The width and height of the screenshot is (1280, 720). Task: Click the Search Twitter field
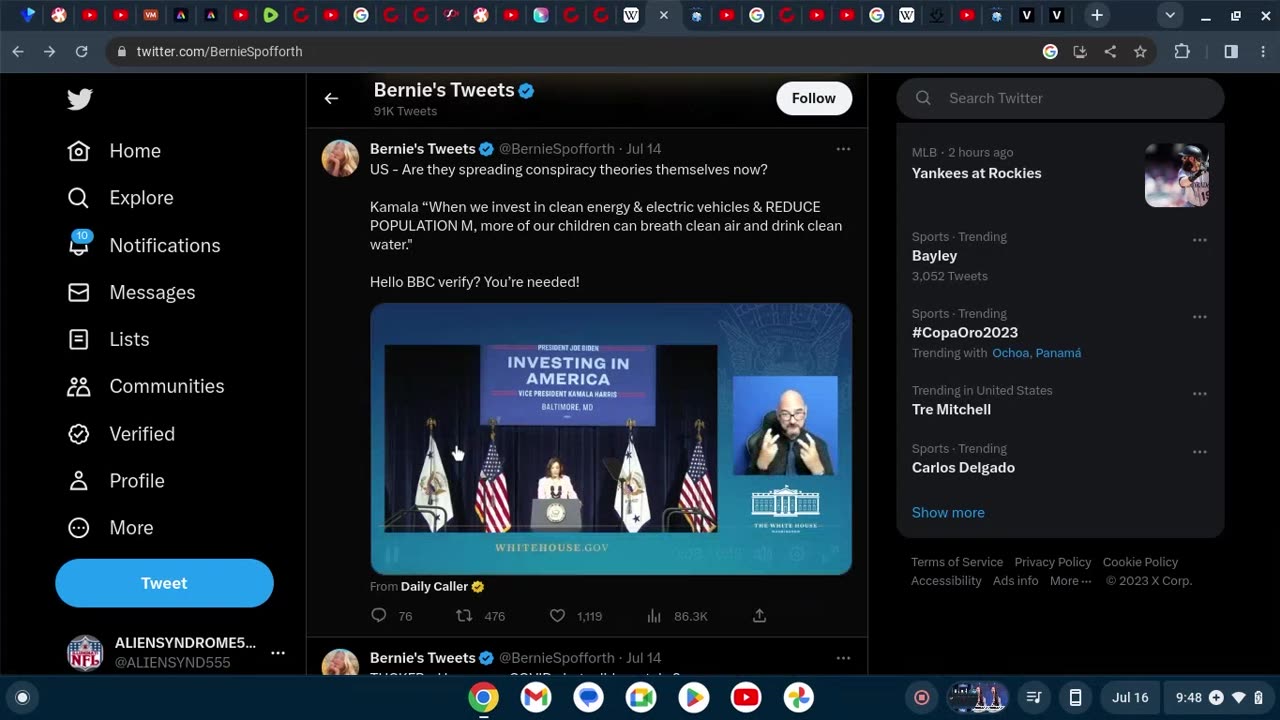(1060, 98)
